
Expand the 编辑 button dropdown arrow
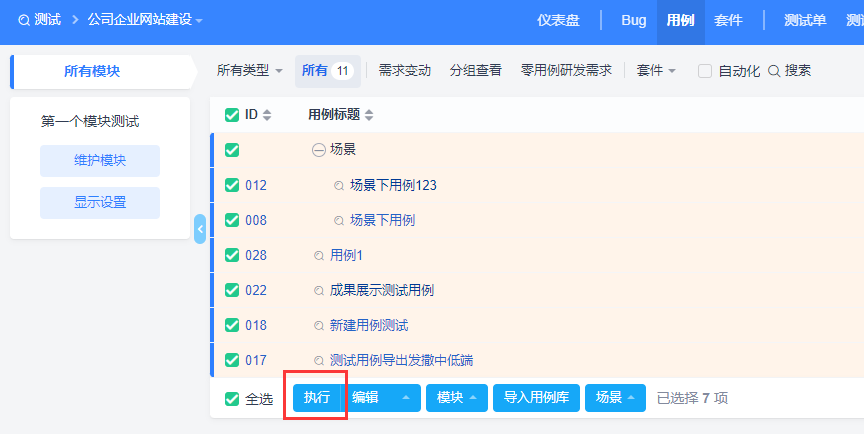406,398
